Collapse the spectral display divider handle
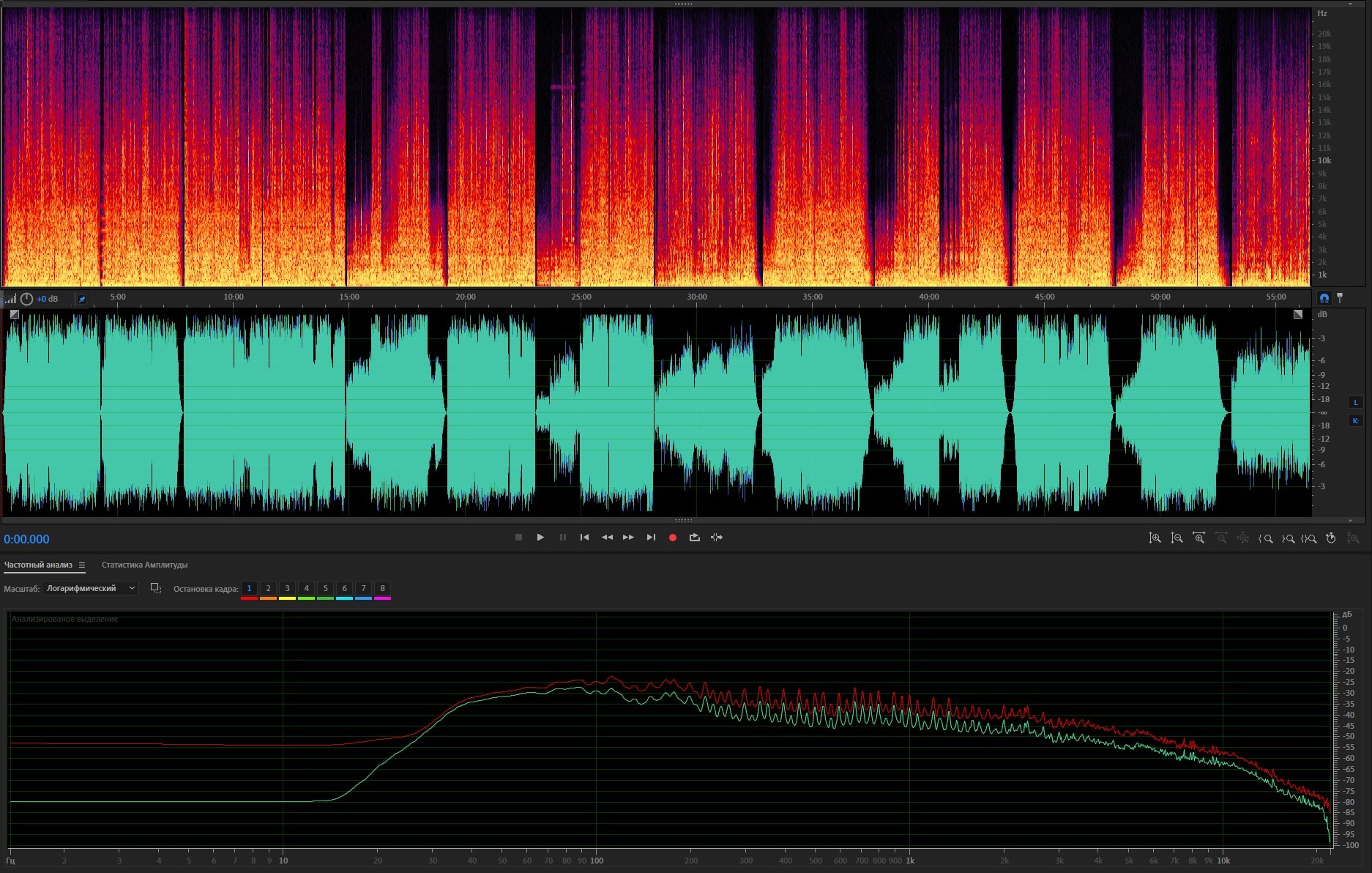 (683, 4)
